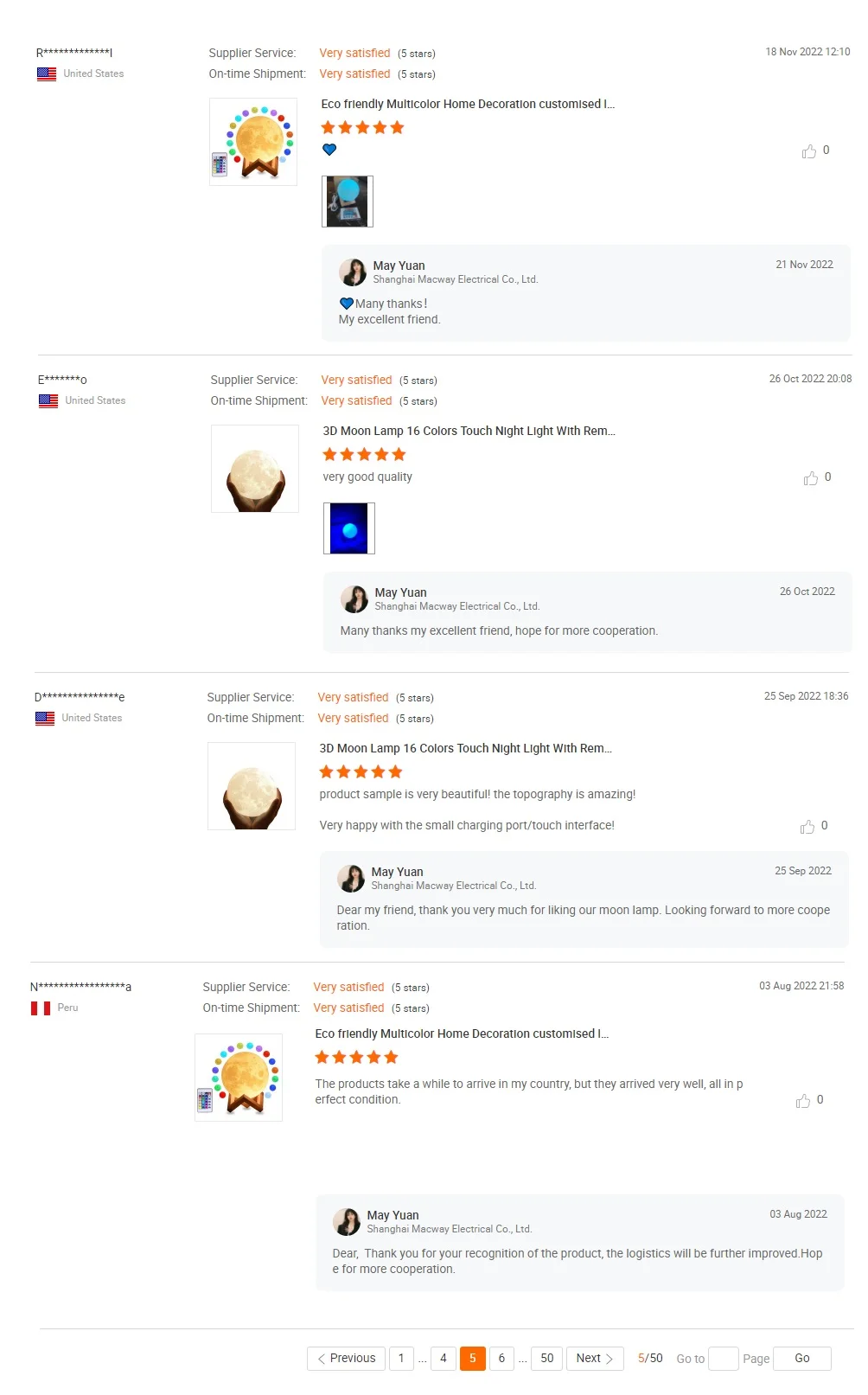Open the '3D Moon Lamp 16 Colors' link in E*******o's review
This screenshot has height=1395, width=868.
(x=469, y=431)
